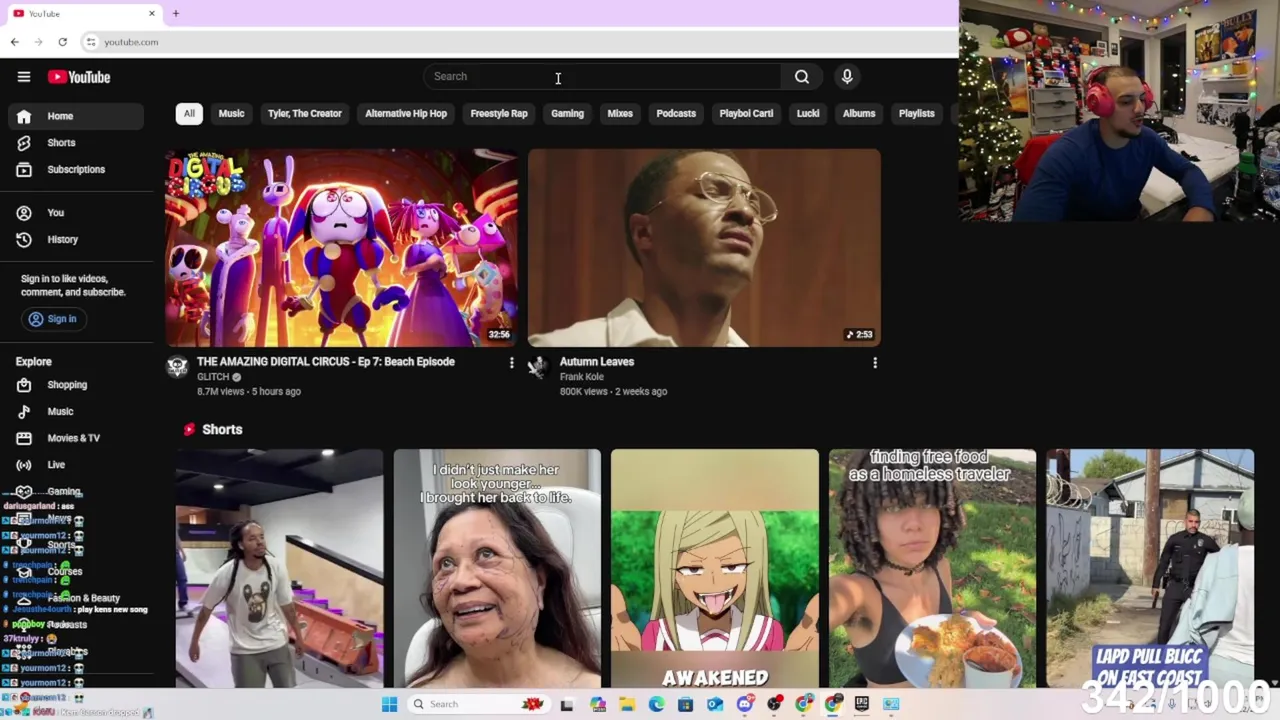Go forward with the browser forward arrow

click(38, 42)
